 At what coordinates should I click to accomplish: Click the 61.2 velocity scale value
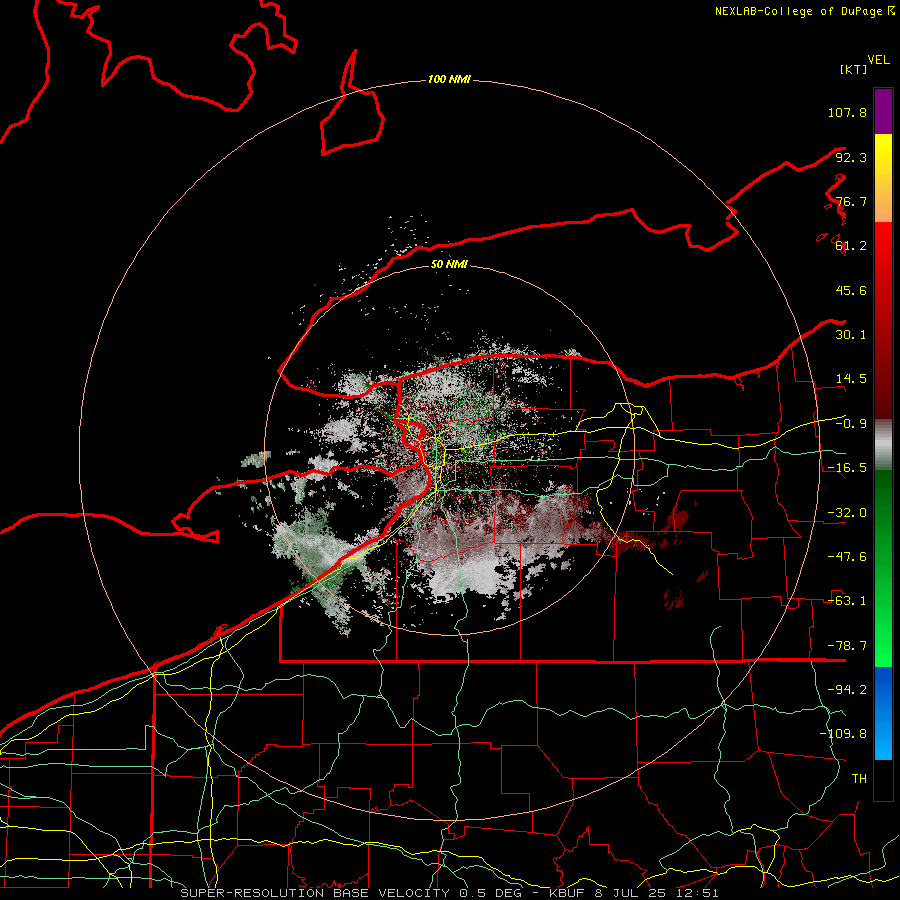(x=851, y=246)
